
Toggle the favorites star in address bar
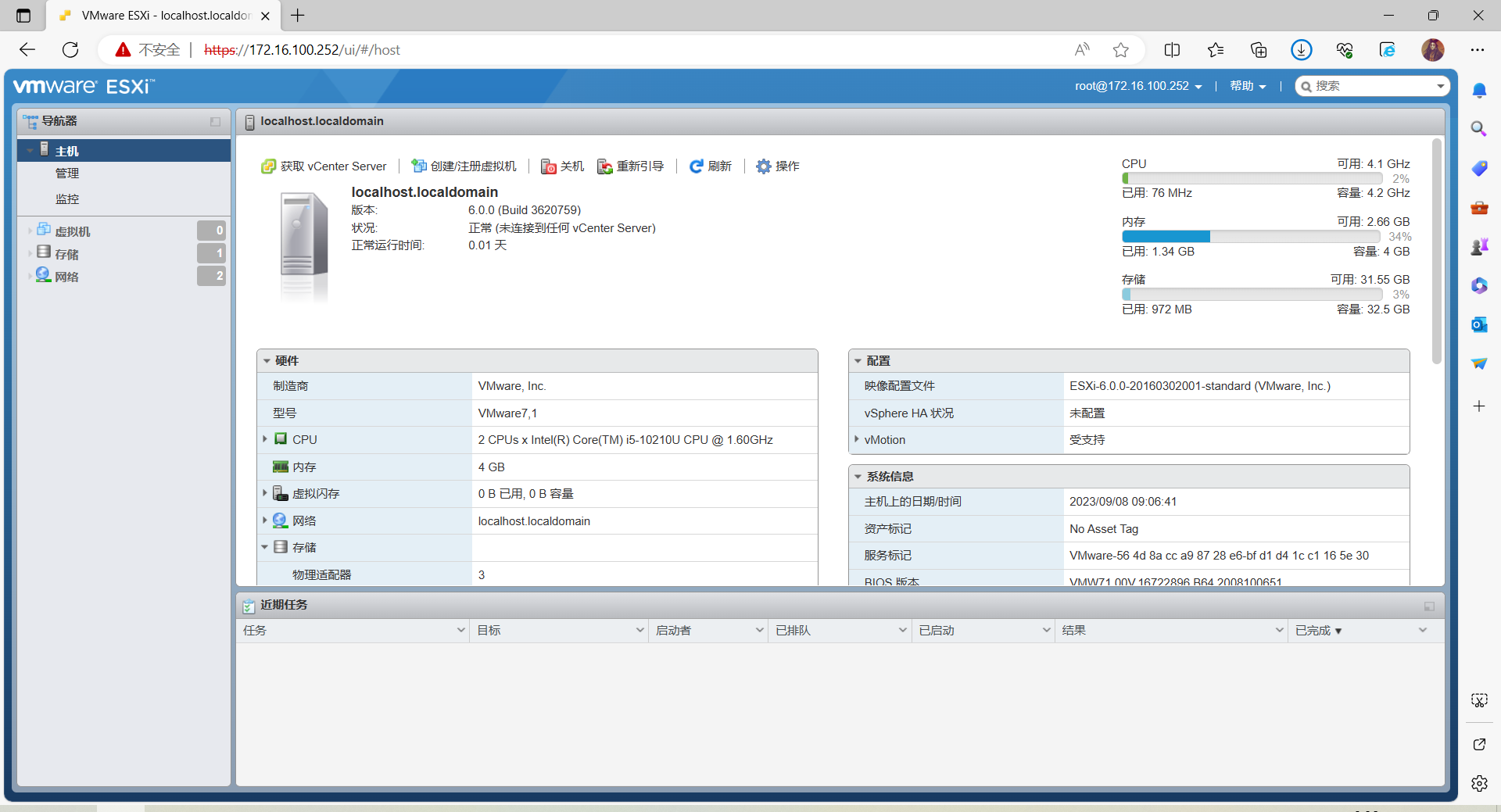(x=1121, y=49)
